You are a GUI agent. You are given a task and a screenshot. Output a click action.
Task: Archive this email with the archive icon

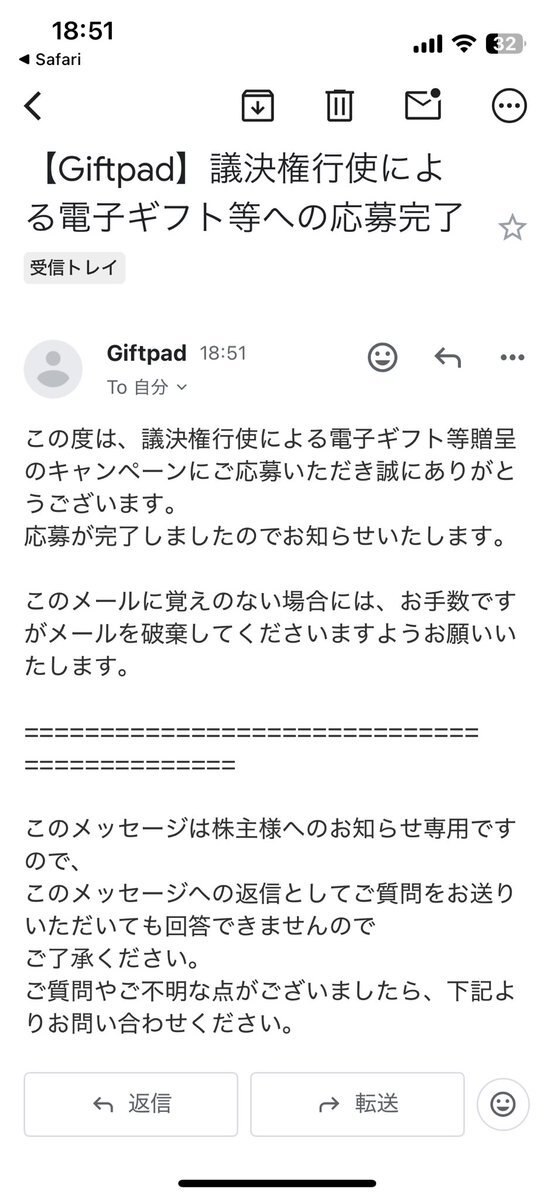[258, 106]
